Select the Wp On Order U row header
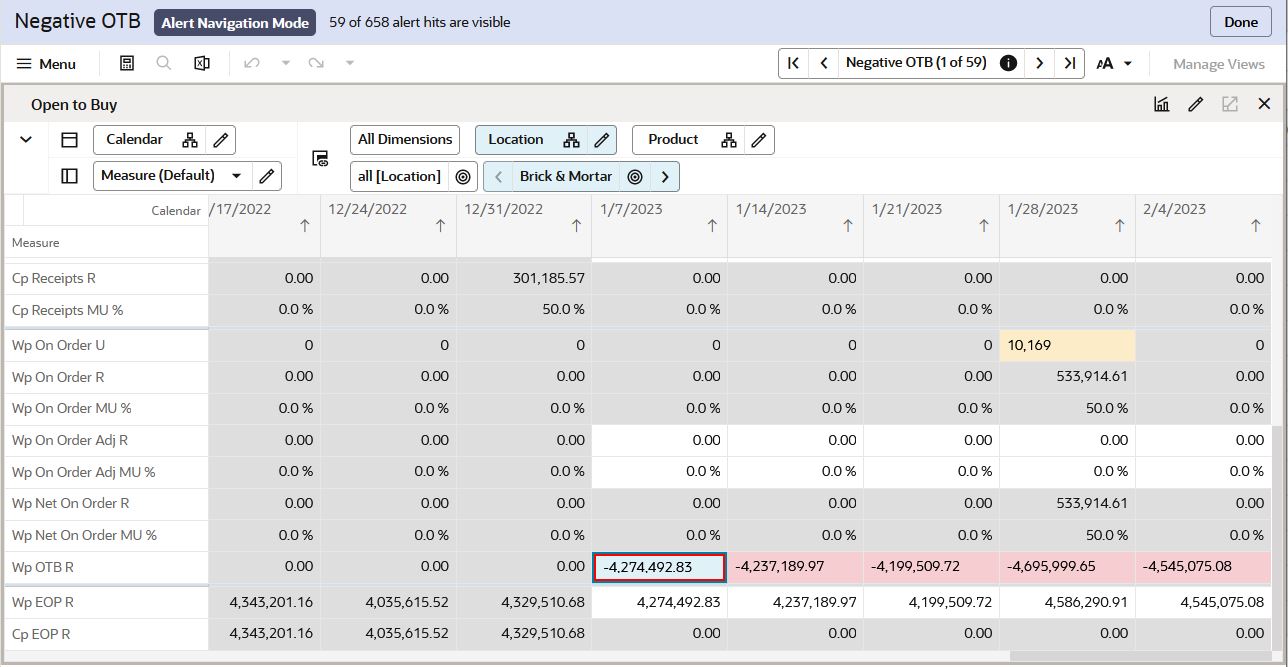 [104, 346]
